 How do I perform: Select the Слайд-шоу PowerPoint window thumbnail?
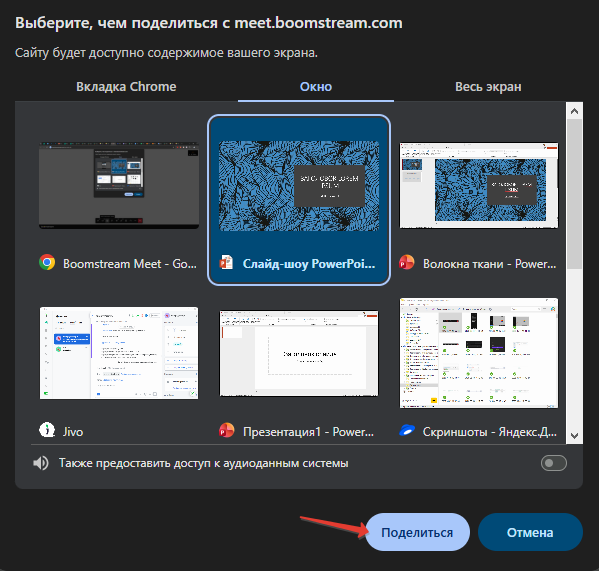coord(299,186)
